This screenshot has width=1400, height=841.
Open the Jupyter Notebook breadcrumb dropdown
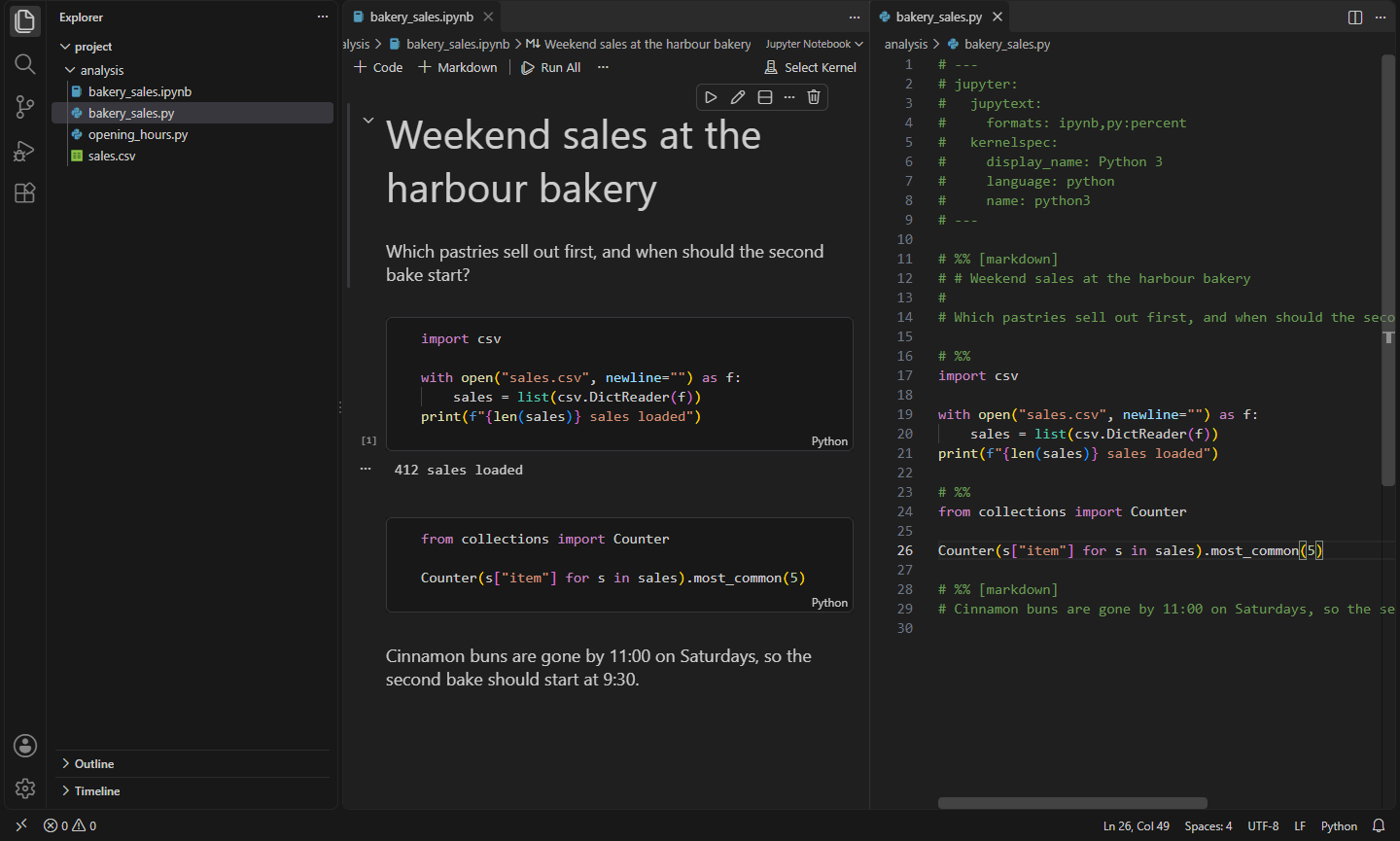[814, 44]
